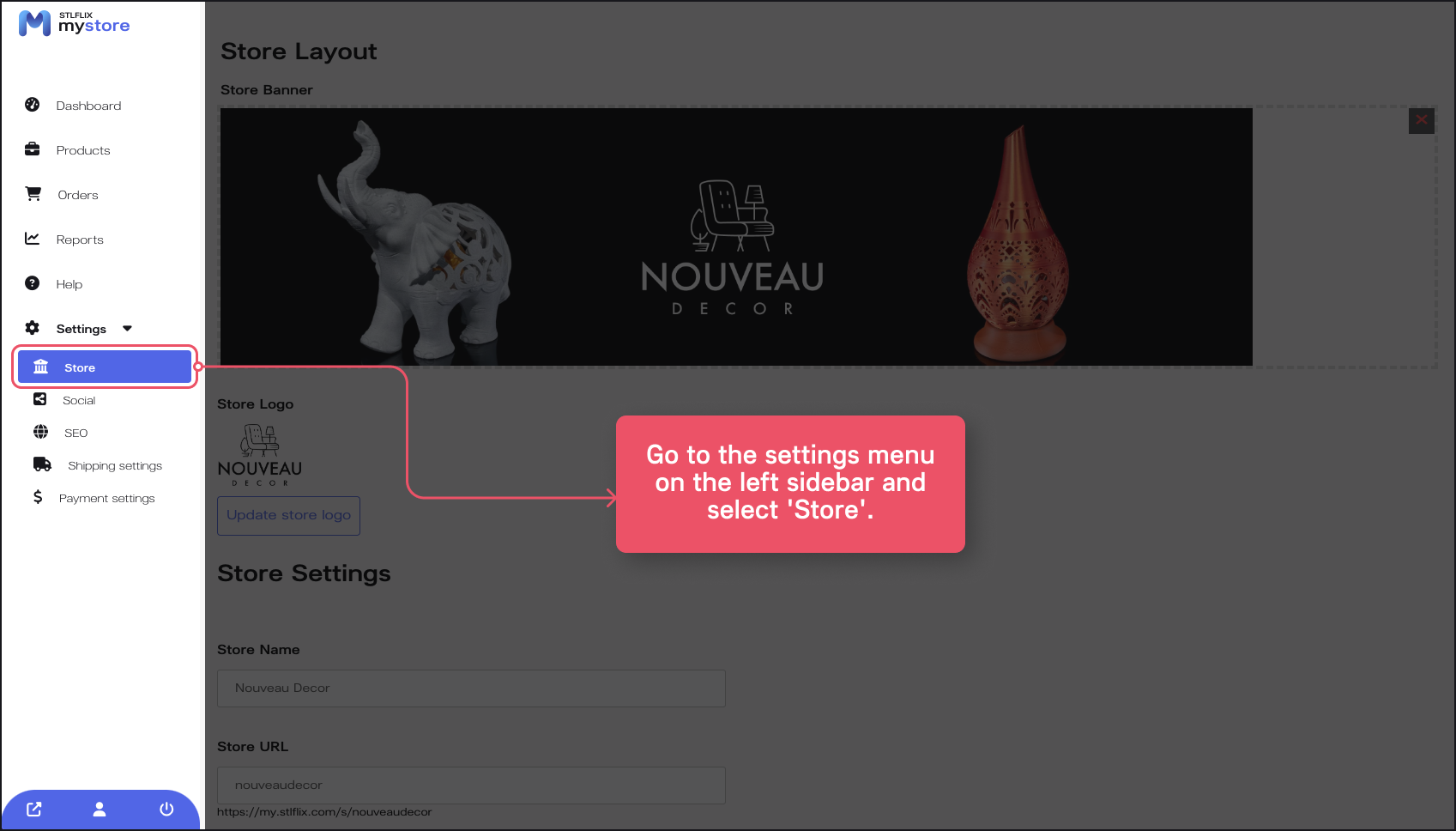Click the external link icon in bottom bar
The height and width of the screenshot is (831, 1456).
pyautogui.click(x=34, y=810)
